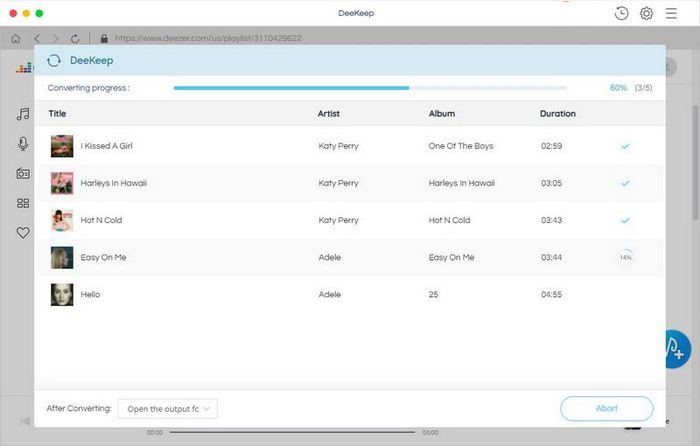Select the song title Easy On Me
This screenshot has height=446, width=700.
point(104,257)
